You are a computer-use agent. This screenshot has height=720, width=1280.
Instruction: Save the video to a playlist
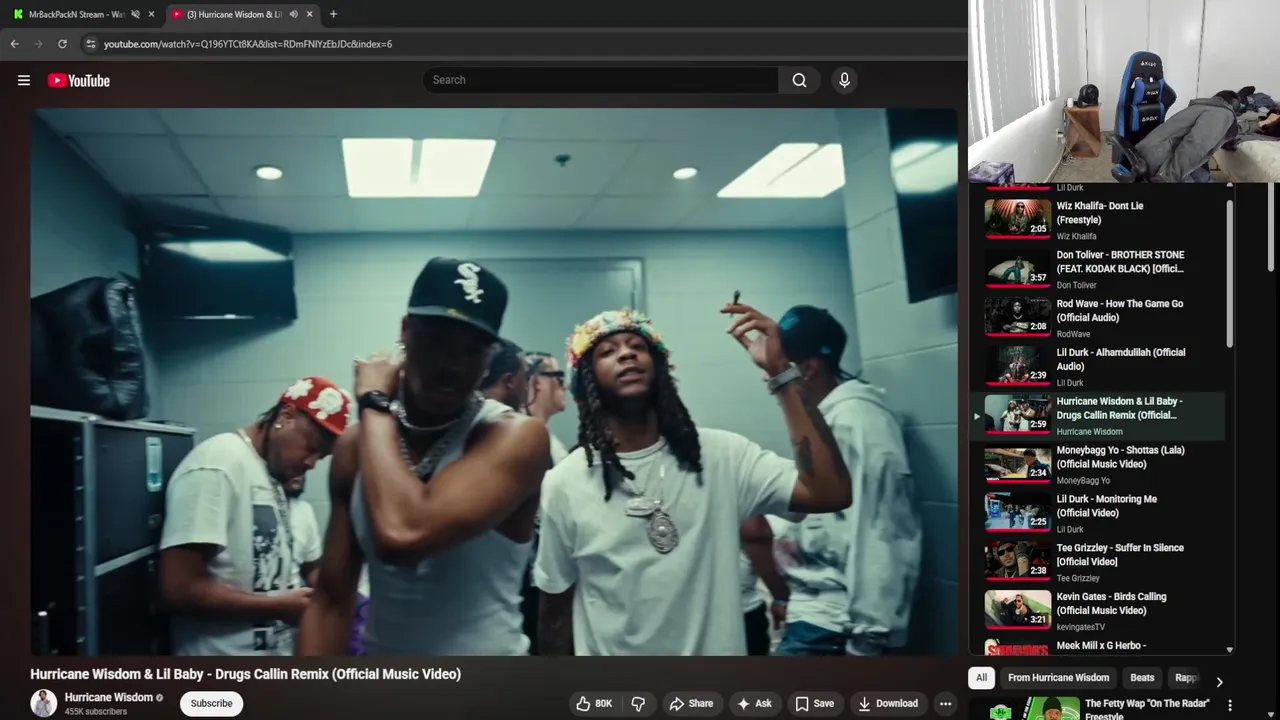814,704
